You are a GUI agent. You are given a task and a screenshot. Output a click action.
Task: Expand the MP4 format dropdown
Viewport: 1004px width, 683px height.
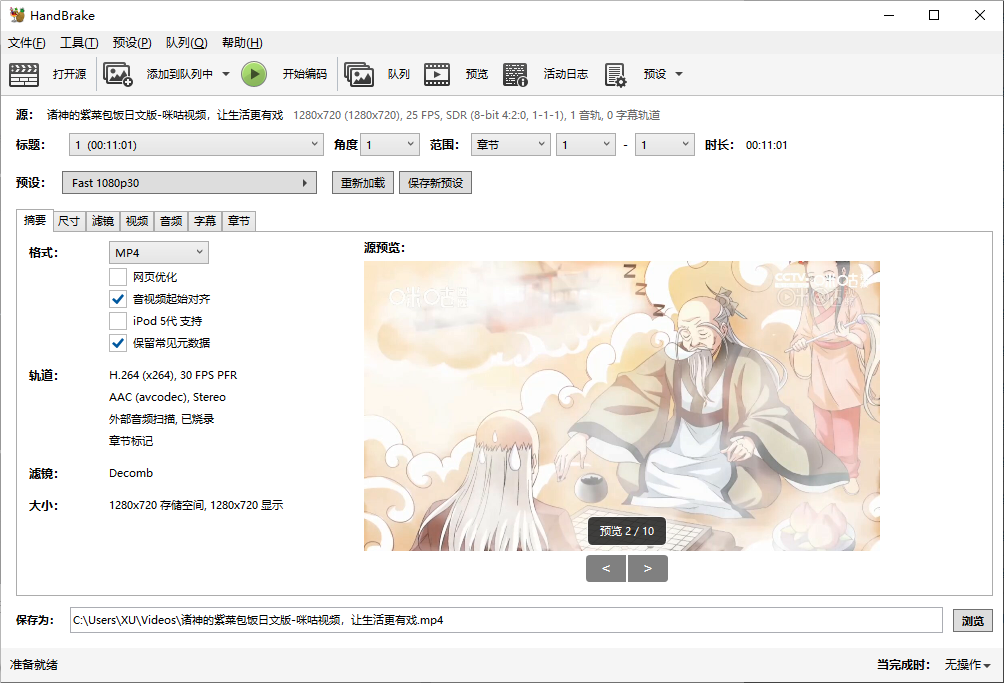coord(159,252)
